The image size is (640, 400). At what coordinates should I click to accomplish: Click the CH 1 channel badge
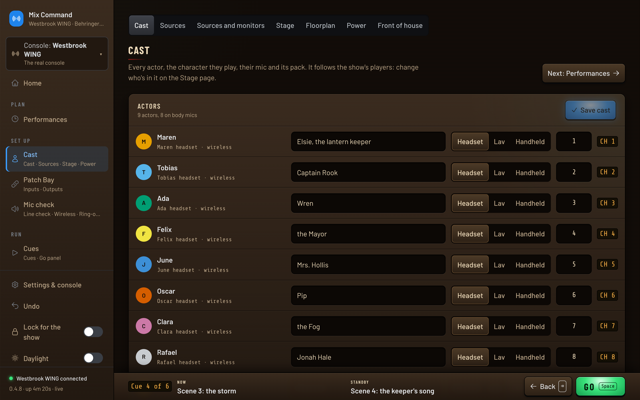tap(607, 141)
